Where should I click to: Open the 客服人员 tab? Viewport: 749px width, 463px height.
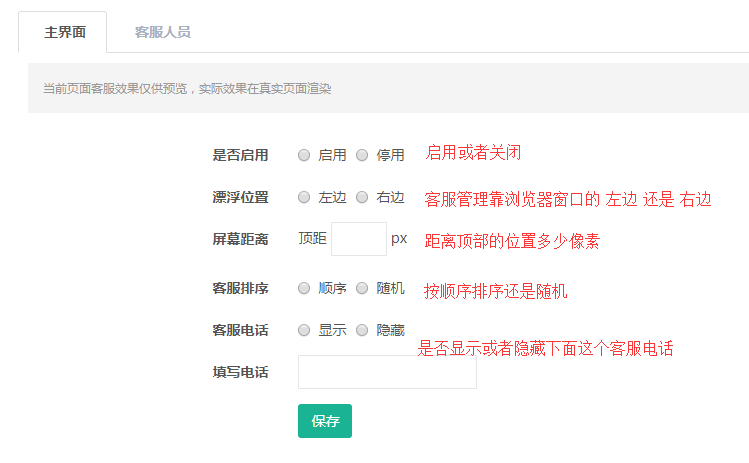coord(162,32)
